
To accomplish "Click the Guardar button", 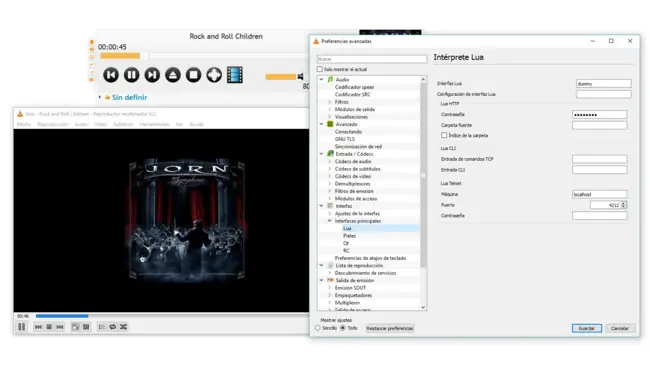I will pos(587,328).
